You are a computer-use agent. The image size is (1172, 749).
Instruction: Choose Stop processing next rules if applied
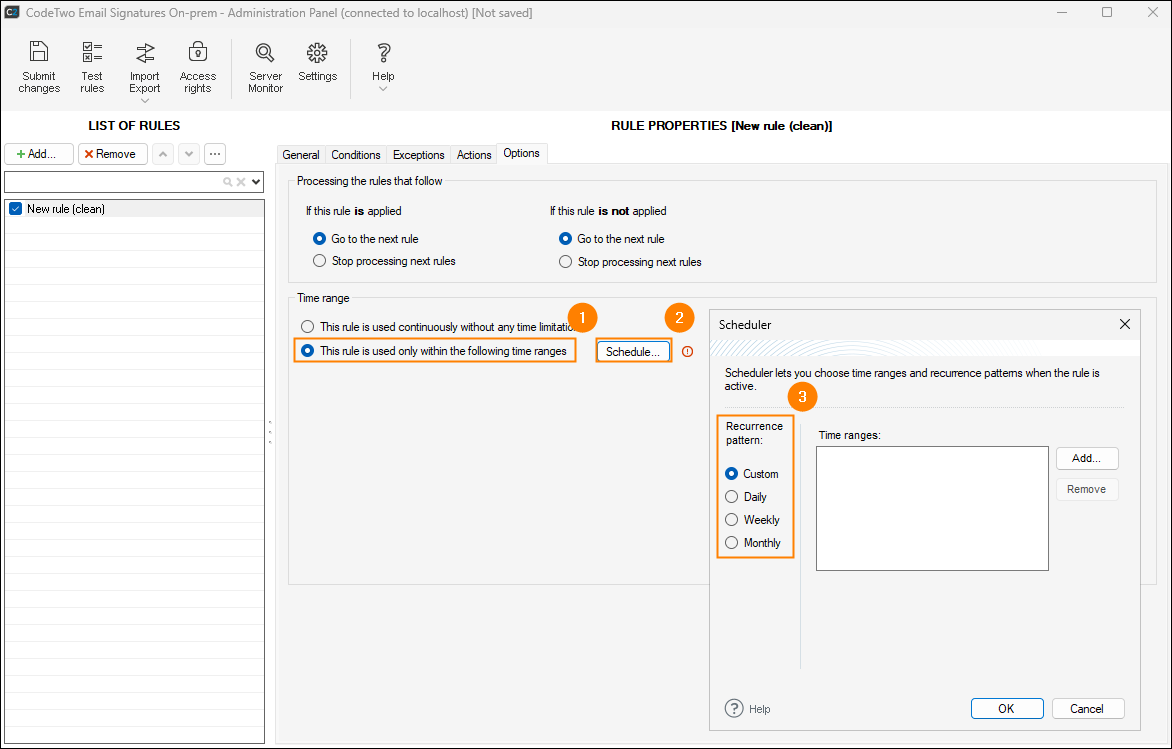(x=320, y=261)
